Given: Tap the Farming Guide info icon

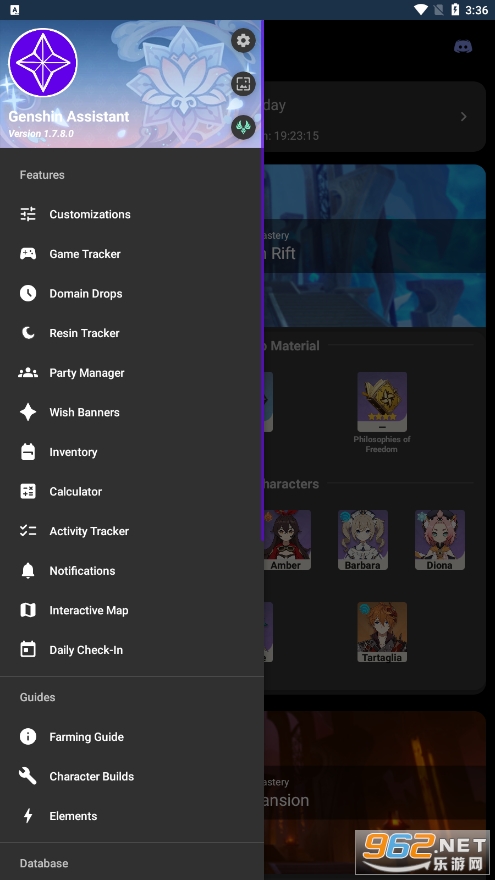Looking at the screenshot, I should click(x=28, y=736).
